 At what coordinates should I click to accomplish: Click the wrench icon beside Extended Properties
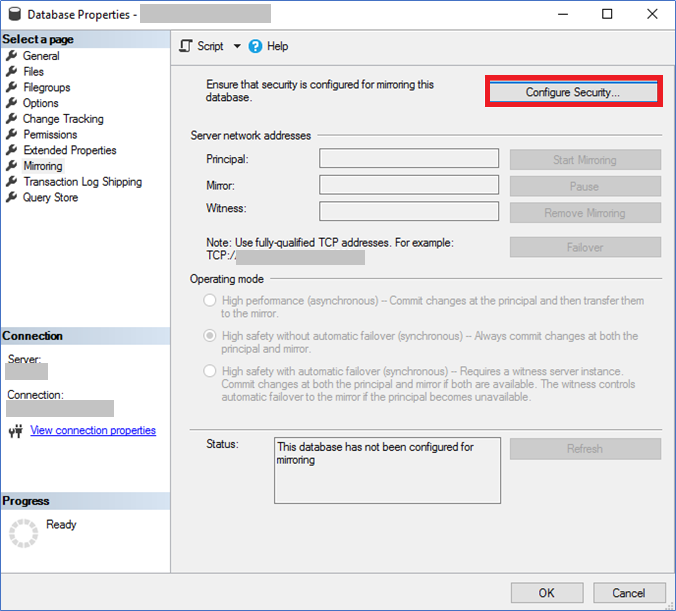(12, 150)
